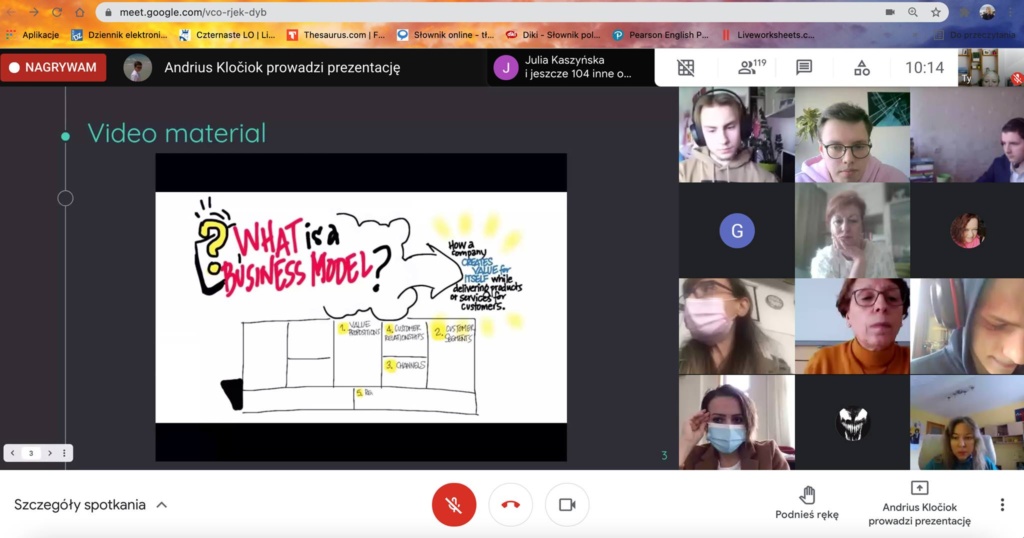Open Andrius Kločiok prowadzi prezentację presentation button

[x=919, y=503]
